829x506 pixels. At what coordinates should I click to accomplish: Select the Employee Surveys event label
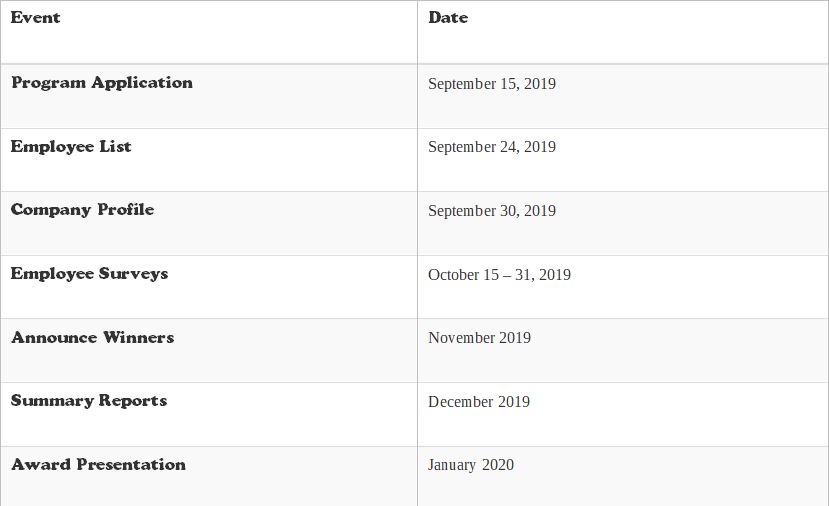pyautogui.click(x=90, y=274)
